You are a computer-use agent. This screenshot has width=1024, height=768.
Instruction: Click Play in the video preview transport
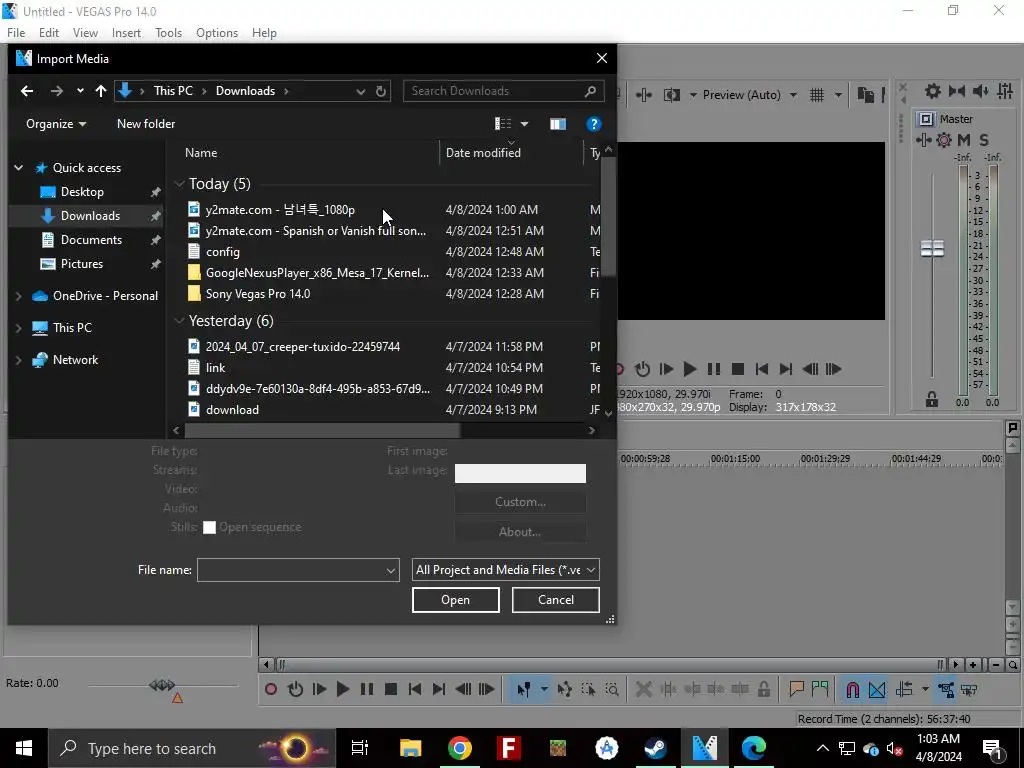(690, 369)
